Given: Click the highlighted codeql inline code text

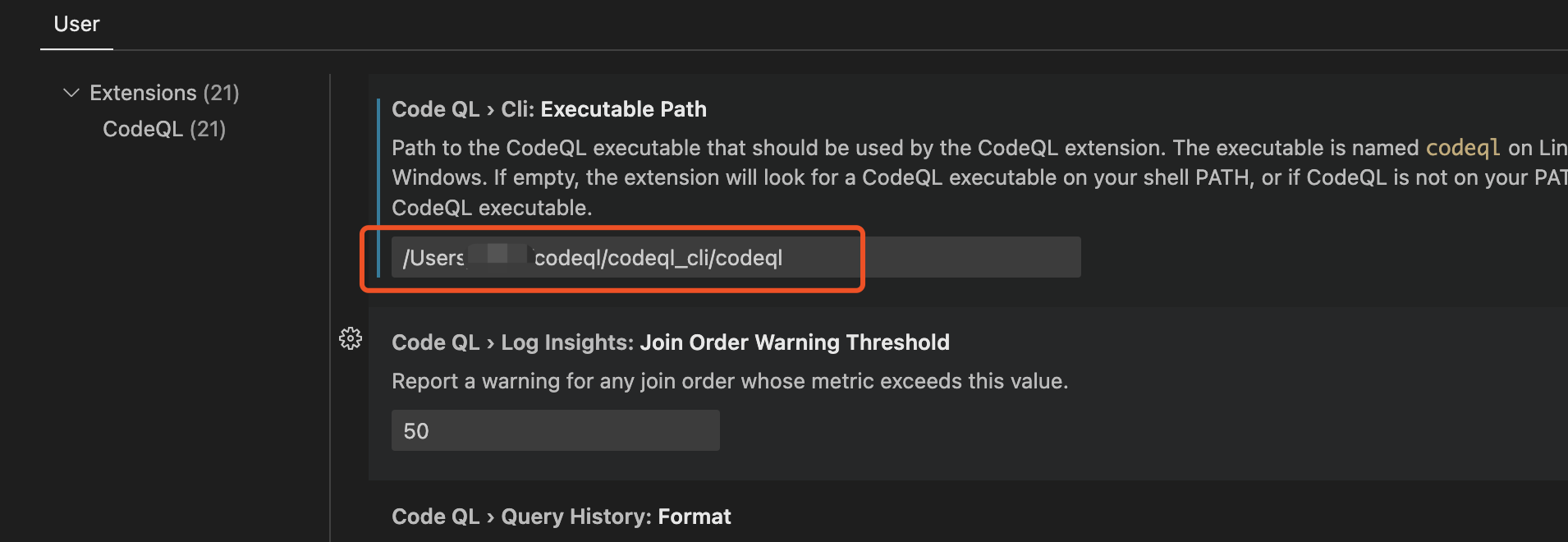Looking at the screenshot, I should (1464, 148).
